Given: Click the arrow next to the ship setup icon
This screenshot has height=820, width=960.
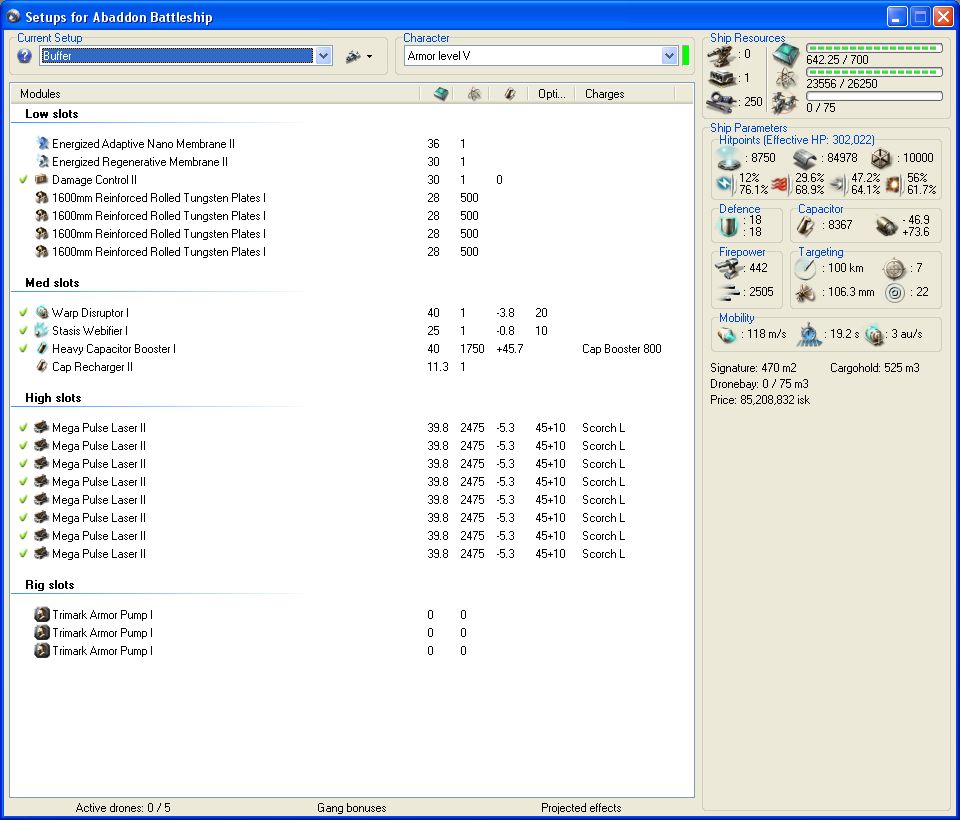Looking at the screenshot, I should (369, 57).
